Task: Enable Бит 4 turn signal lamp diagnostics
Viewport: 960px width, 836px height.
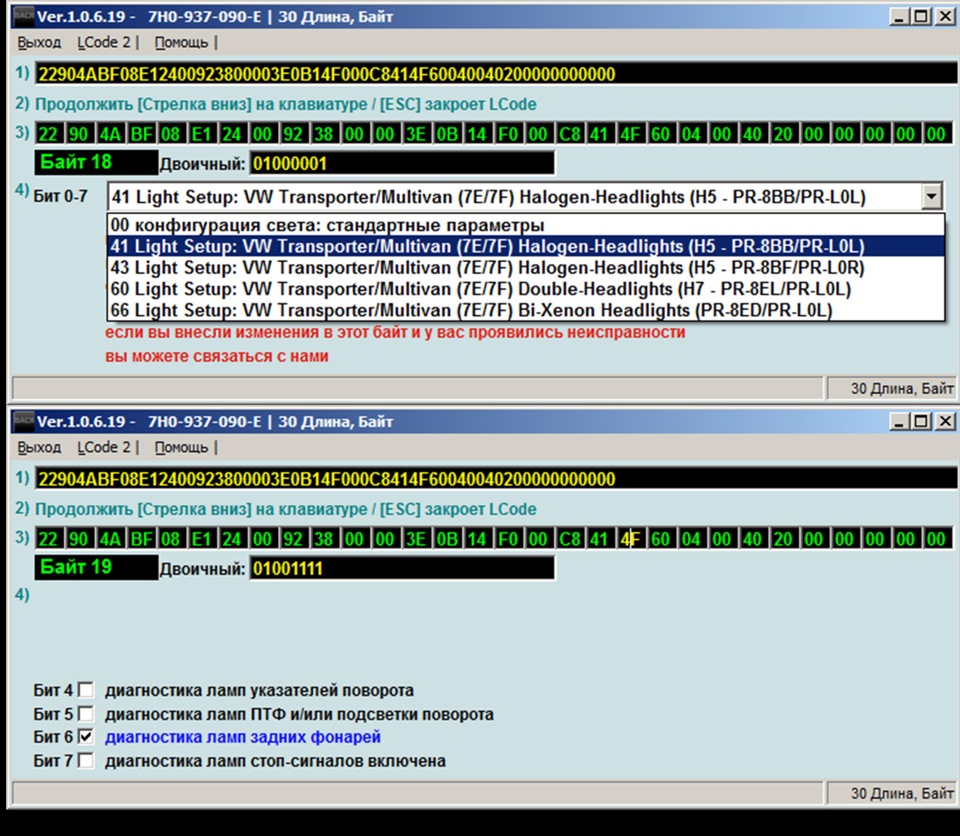Action: click(x=86, y=690)
